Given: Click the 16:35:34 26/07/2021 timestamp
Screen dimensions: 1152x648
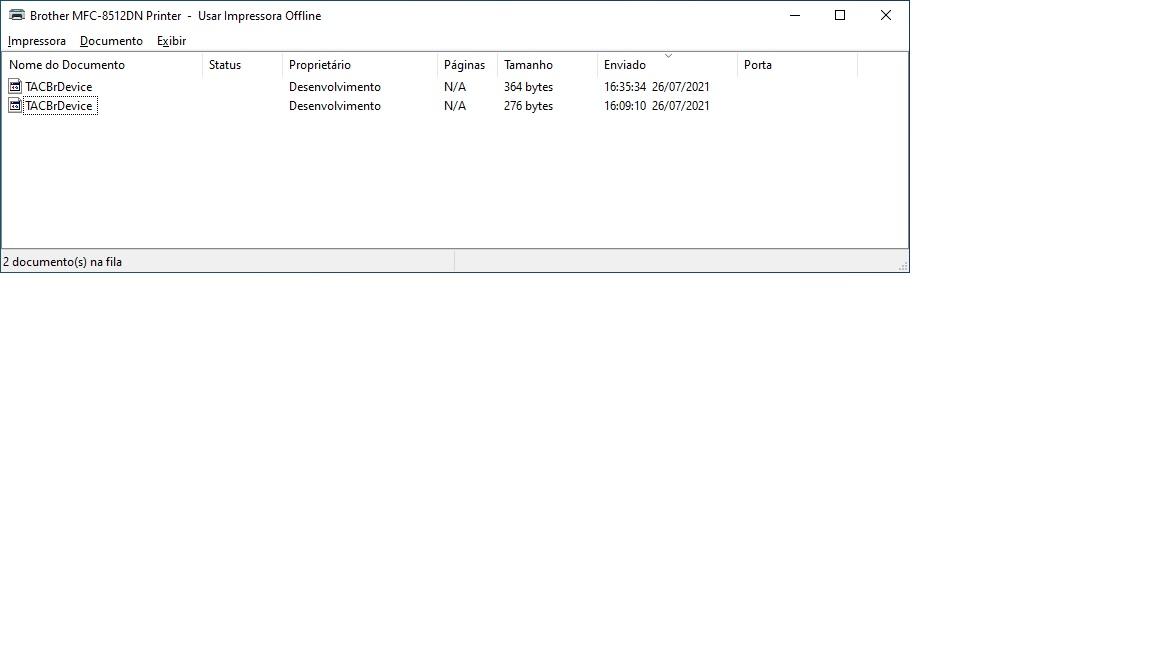Looking at the screenshot, I should (x=657, y=87).
